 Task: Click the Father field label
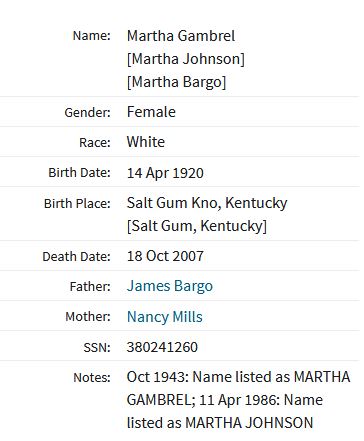coord(90,286)
